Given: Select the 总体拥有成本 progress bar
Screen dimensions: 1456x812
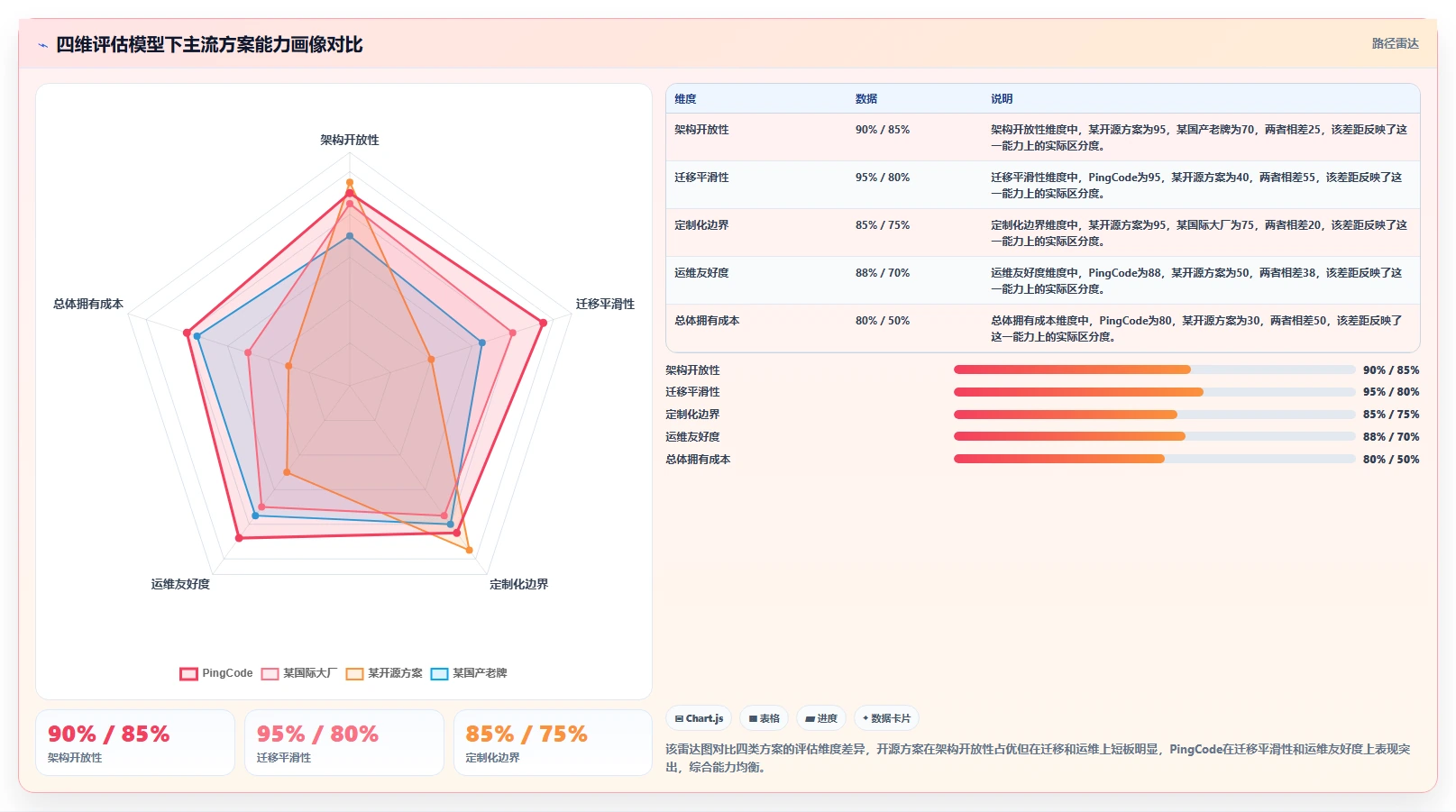Looking at the screenshot, I should pyautogui.click(x=1154, y=459).
